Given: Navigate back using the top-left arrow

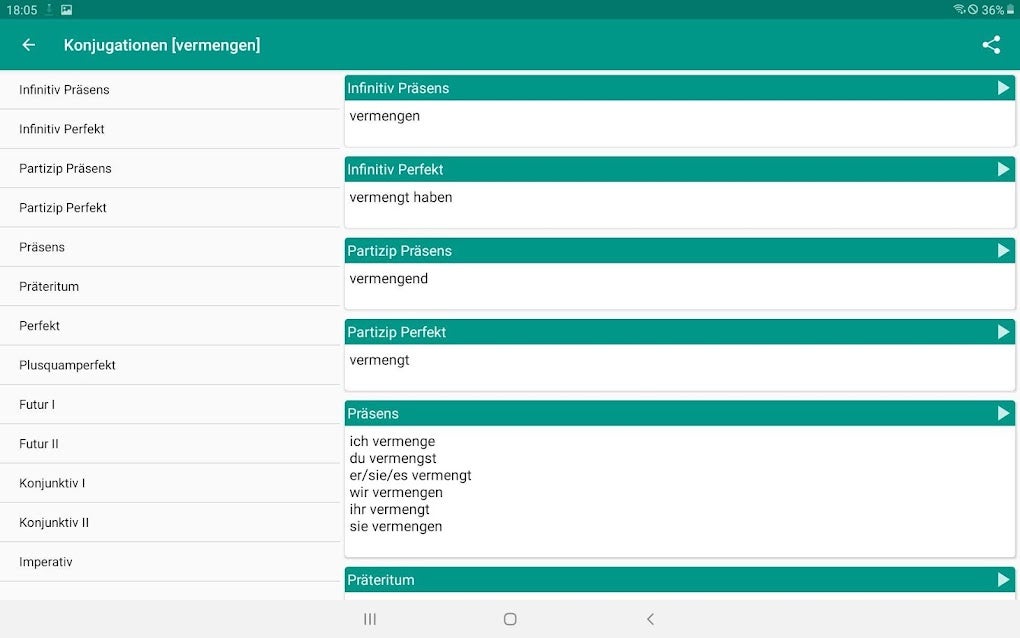Looking at the screenshot, I should point(27,45).
